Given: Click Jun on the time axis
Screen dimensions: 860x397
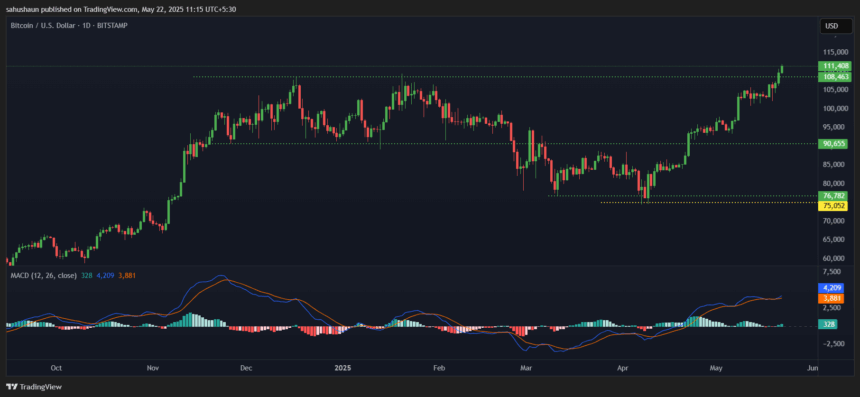Looking at the screenshot, I should coord(813,368).
